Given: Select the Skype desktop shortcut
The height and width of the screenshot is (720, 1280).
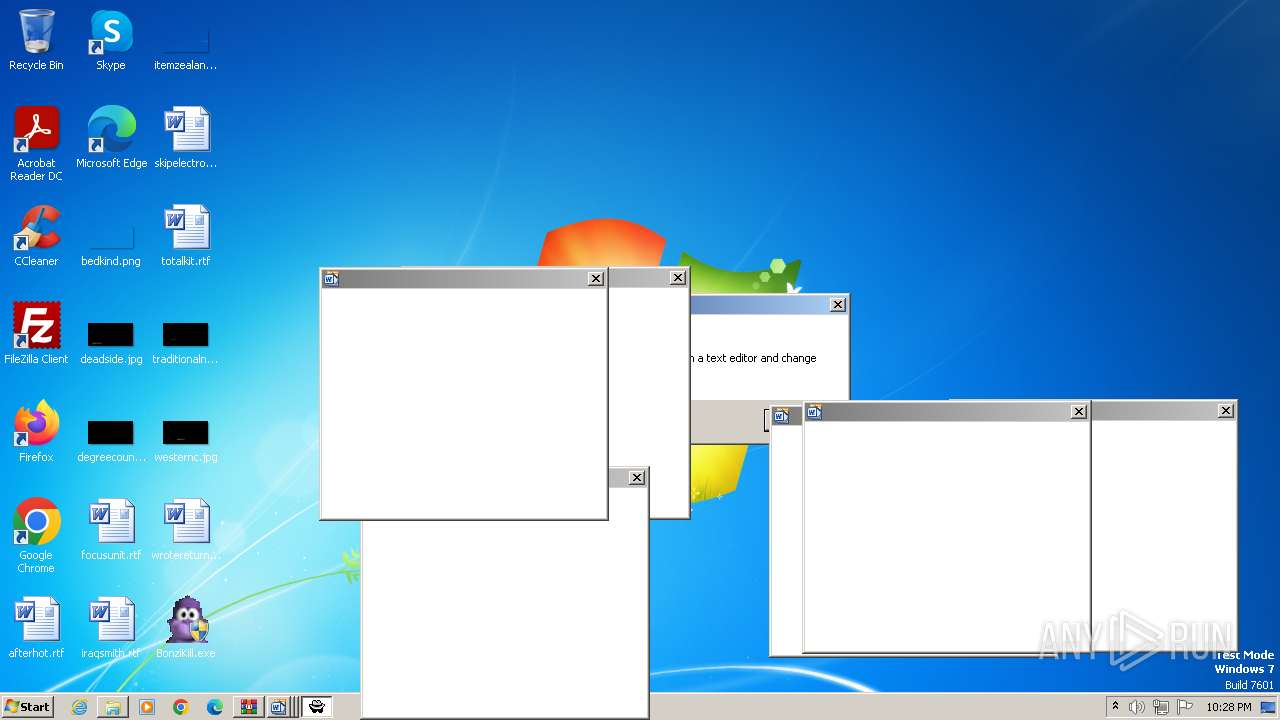Looking at the screenshot, I should pos(111,40).
